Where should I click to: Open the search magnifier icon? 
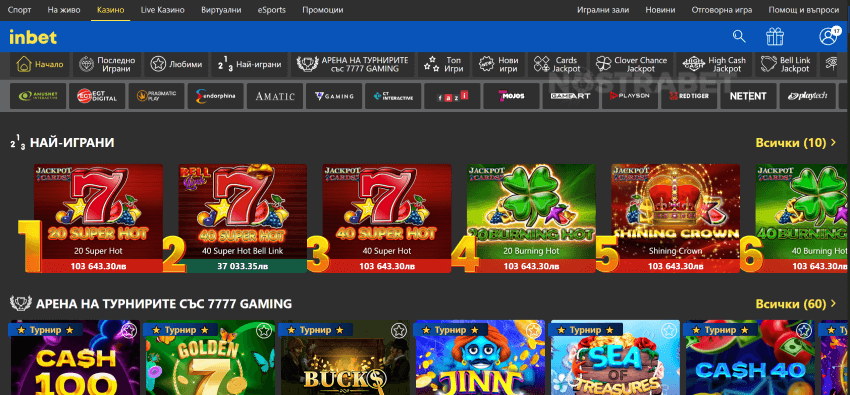739,36
